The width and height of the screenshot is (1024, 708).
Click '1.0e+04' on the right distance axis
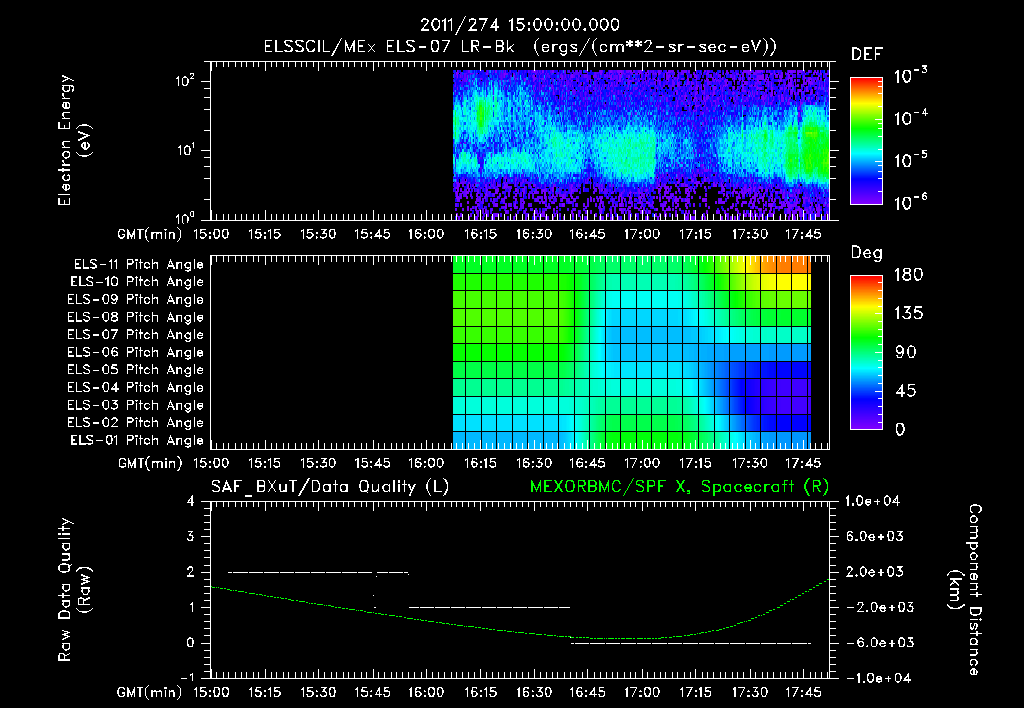click(x=872, y=502)
